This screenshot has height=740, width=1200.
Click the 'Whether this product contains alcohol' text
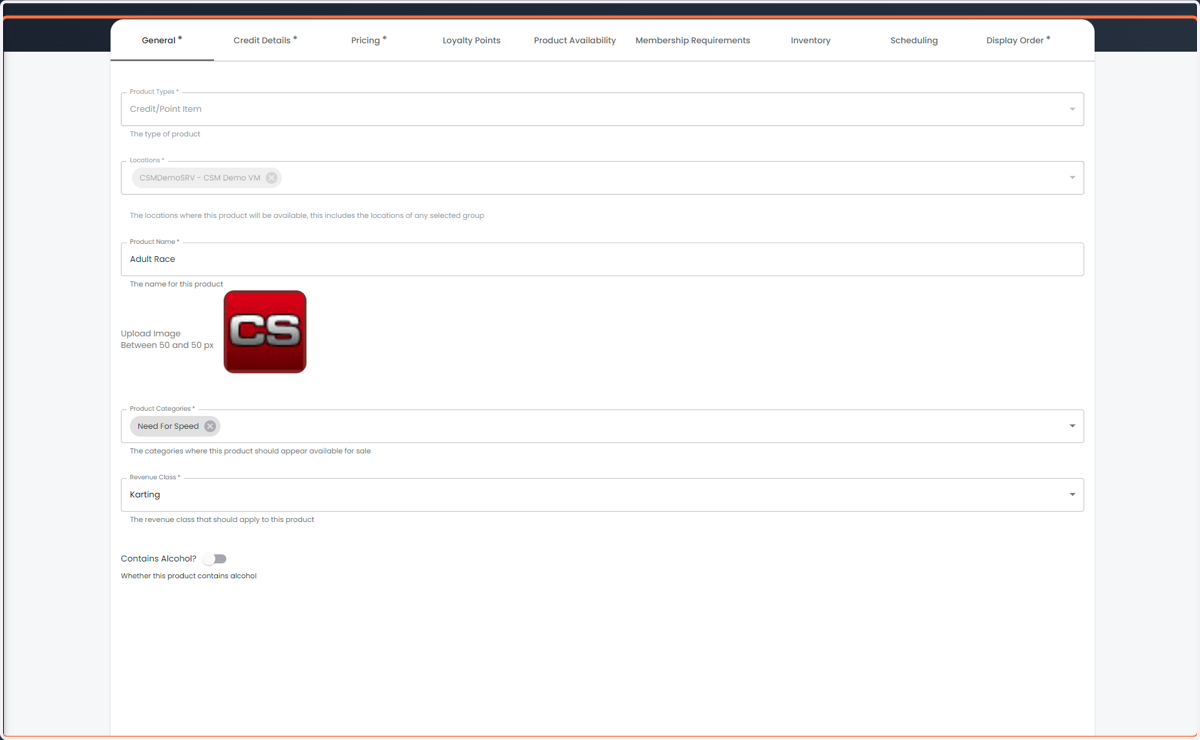(x=189, y=576)
